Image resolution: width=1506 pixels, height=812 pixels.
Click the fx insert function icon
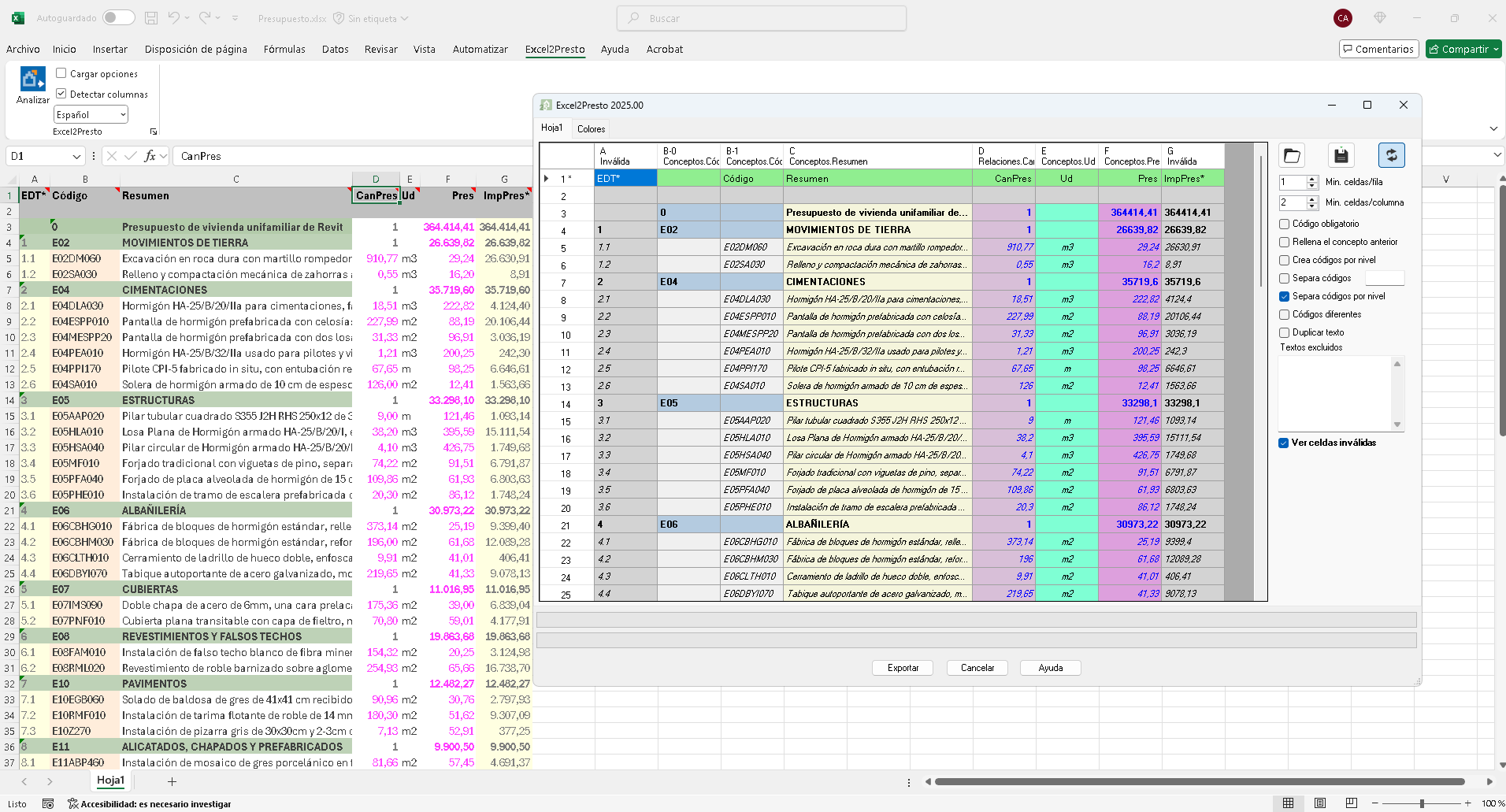150,156
